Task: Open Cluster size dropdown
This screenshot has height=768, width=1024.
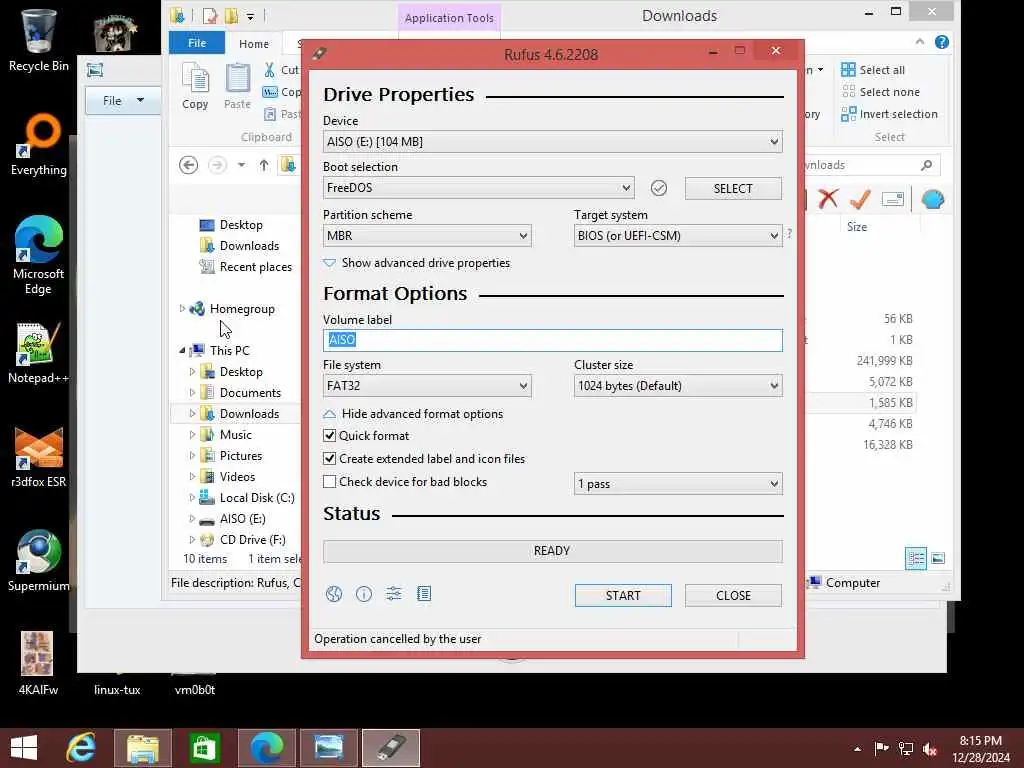Action: click(678, 386)
